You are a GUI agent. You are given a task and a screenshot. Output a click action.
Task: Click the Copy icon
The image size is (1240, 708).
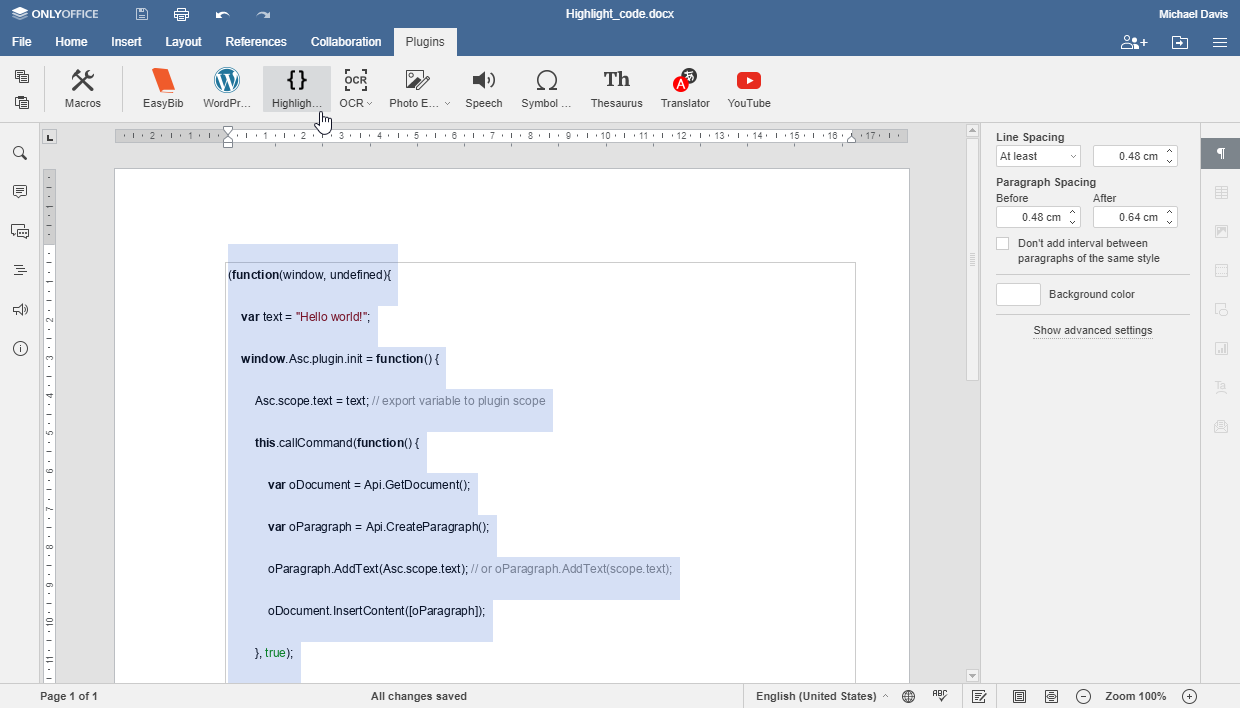coord(22,77)
